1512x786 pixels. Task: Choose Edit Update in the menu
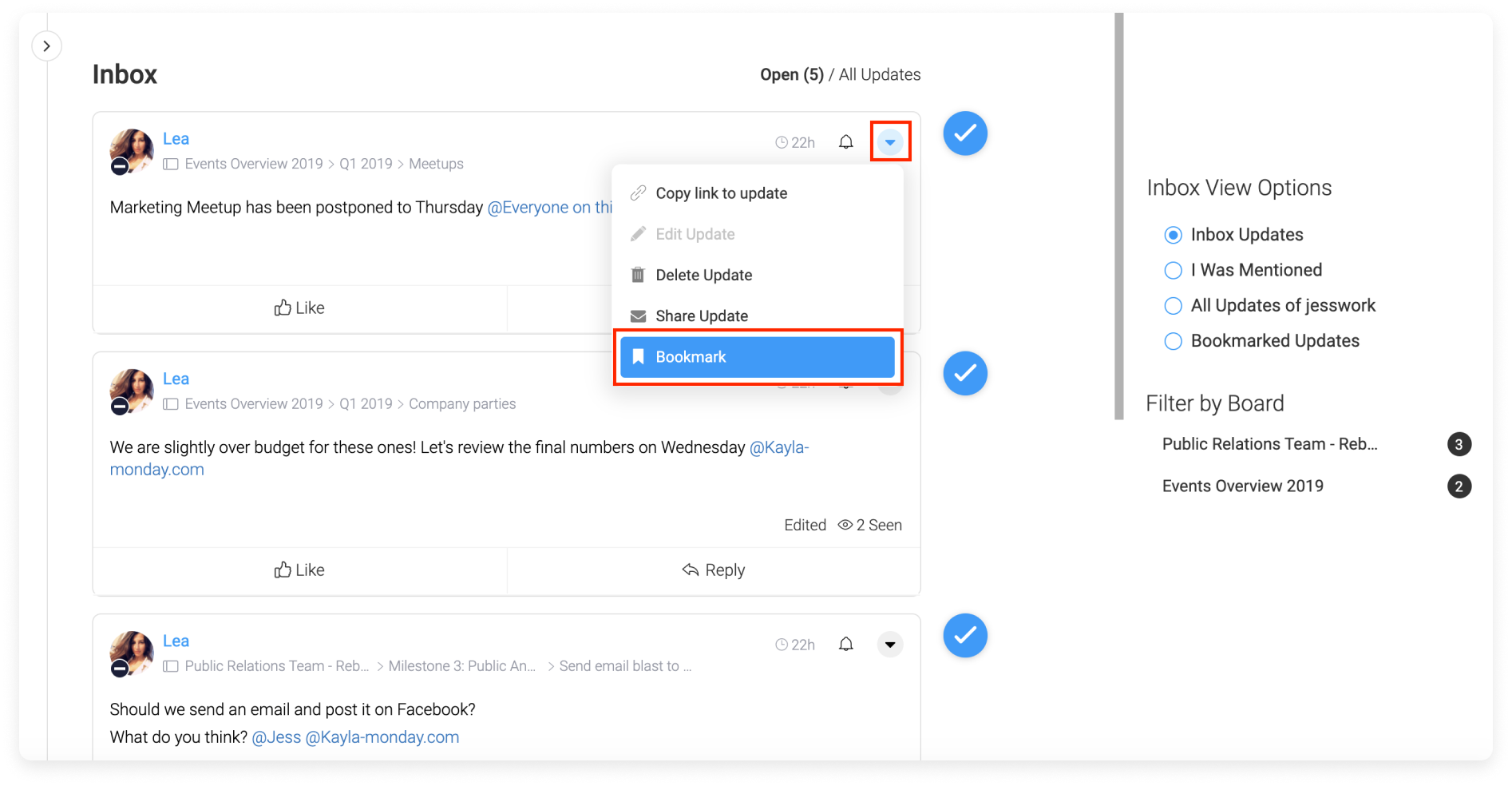tap(758, 234)
